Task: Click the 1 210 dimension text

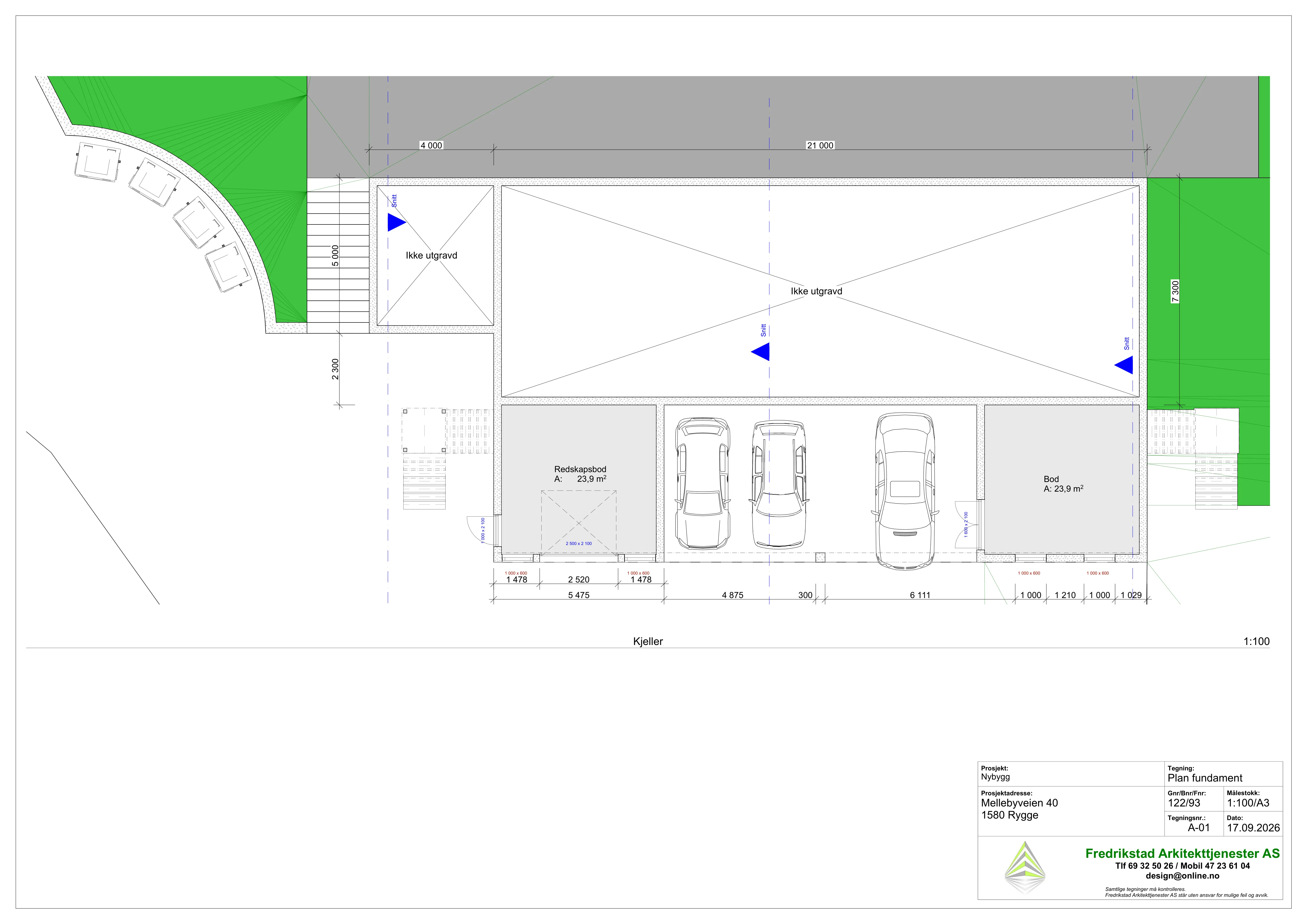Action: (x=1065, y=595)
